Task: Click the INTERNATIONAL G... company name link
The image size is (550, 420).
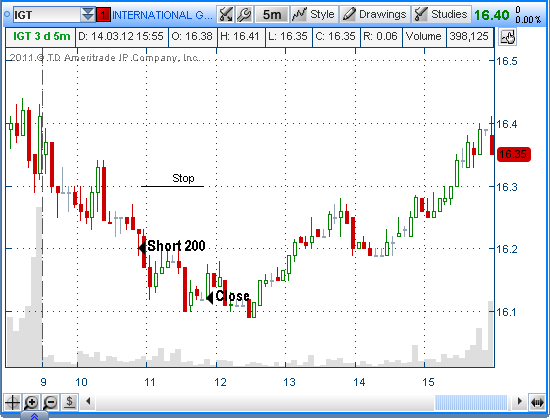Action: 162,15
